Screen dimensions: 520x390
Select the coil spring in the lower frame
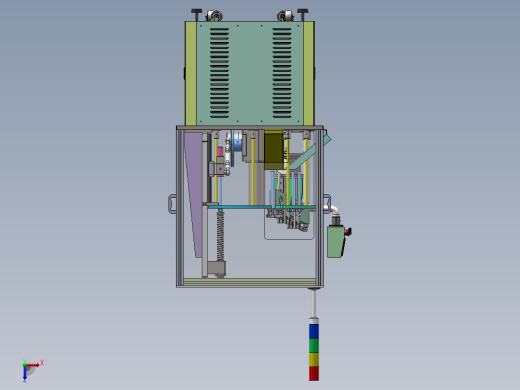click(220, 237)
